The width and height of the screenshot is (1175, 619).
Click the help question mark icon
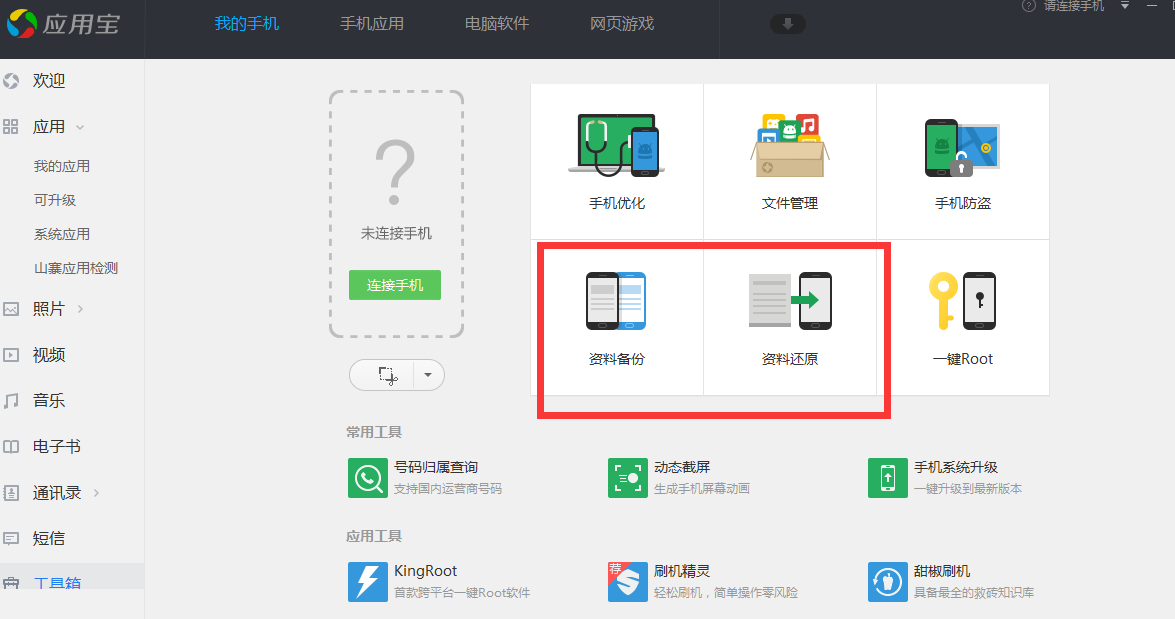[x=1029, y=6]
